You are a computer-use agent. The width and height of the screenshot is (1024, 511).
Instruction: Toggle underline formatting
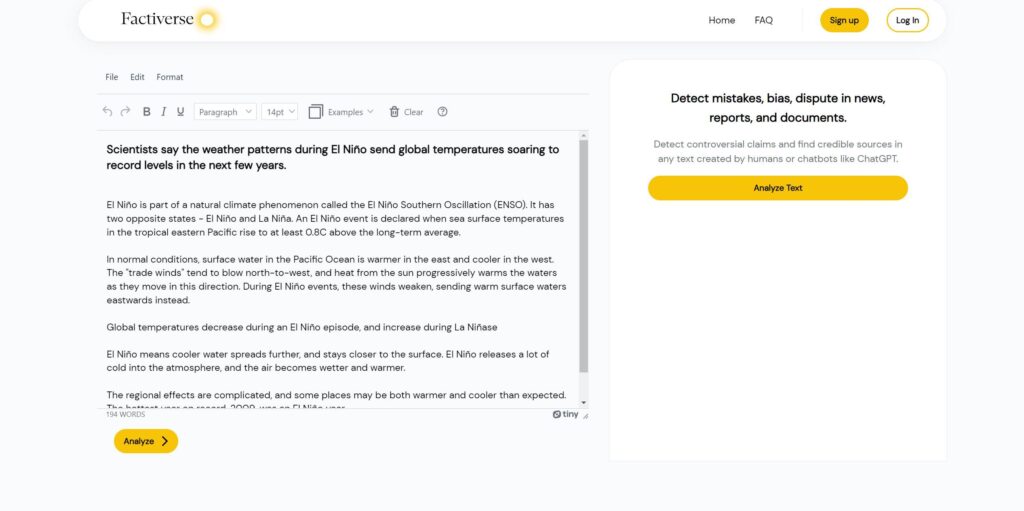181,112
